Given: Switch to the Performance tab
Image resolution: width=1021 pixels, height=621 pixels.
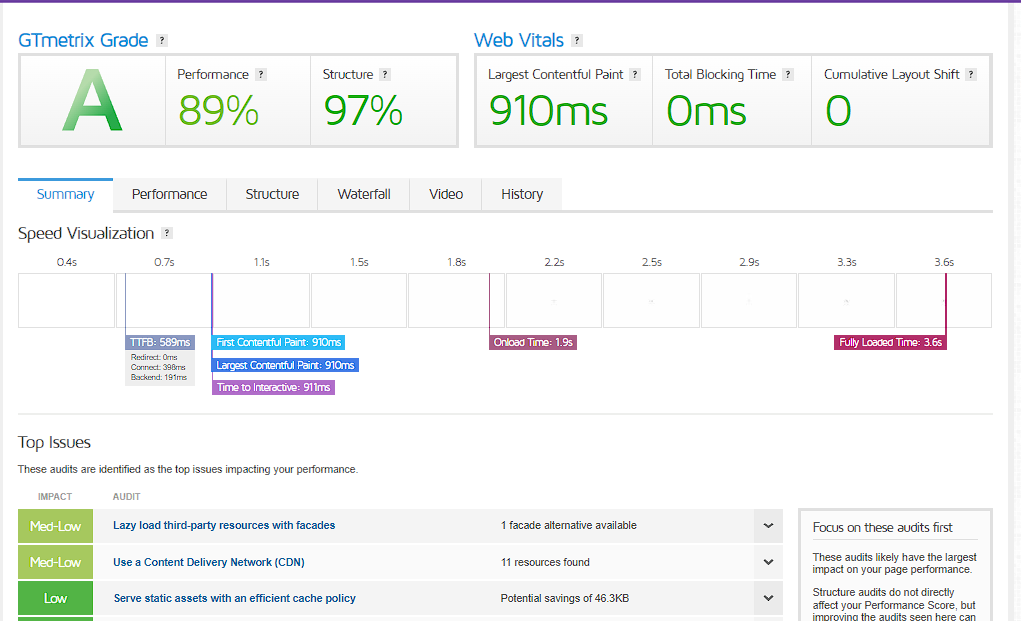Looking at the screenshot, I should click(169, 194).
